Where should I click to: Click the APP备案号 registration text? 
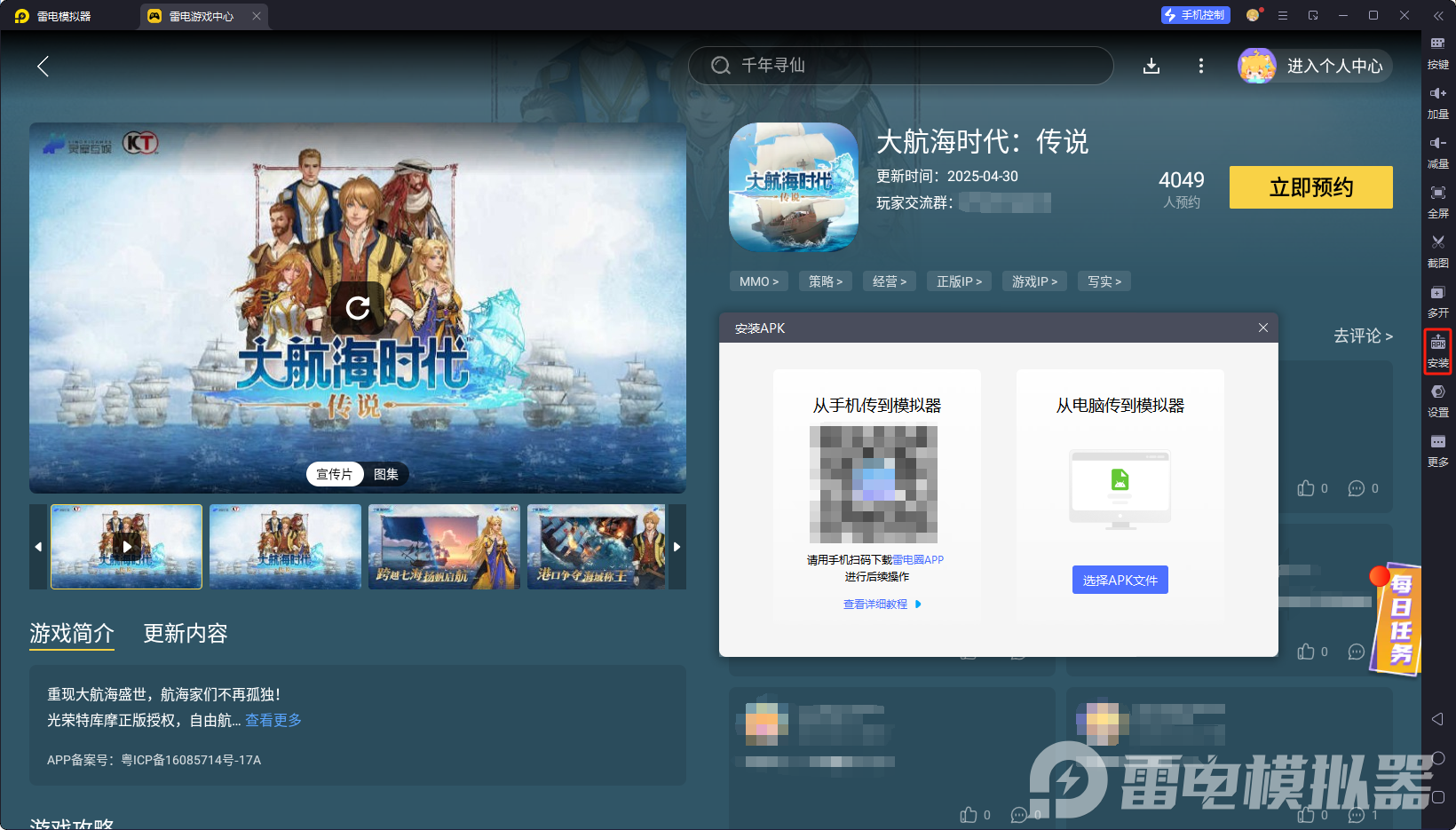pos(154,760)
